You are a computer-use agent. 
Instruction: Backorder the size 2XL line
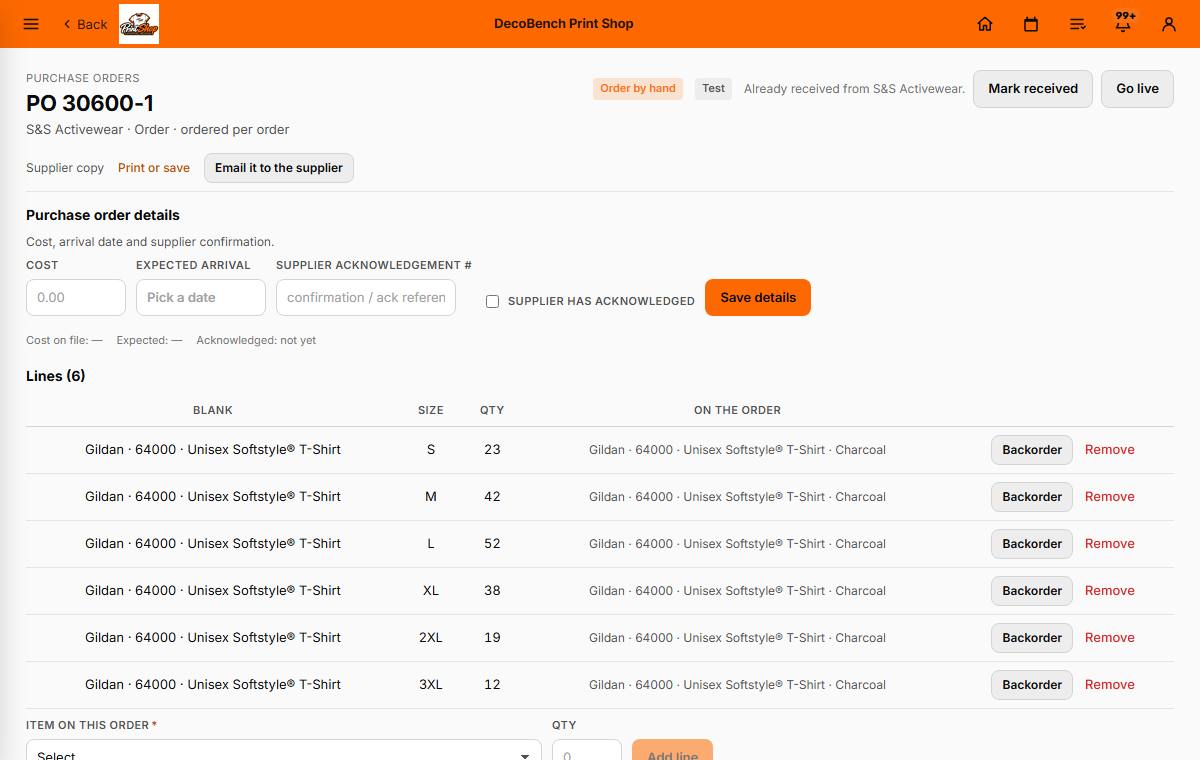[x=1032, y=638]
